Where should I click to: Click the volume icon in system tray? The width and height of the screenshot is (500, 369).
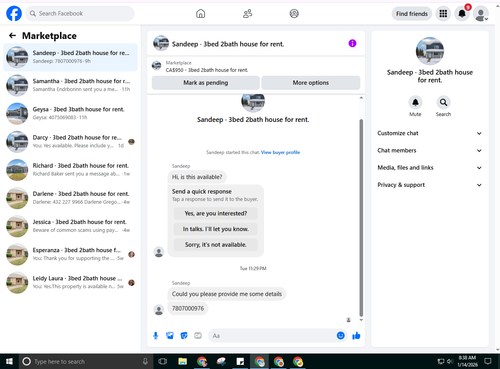pos(450,361)
